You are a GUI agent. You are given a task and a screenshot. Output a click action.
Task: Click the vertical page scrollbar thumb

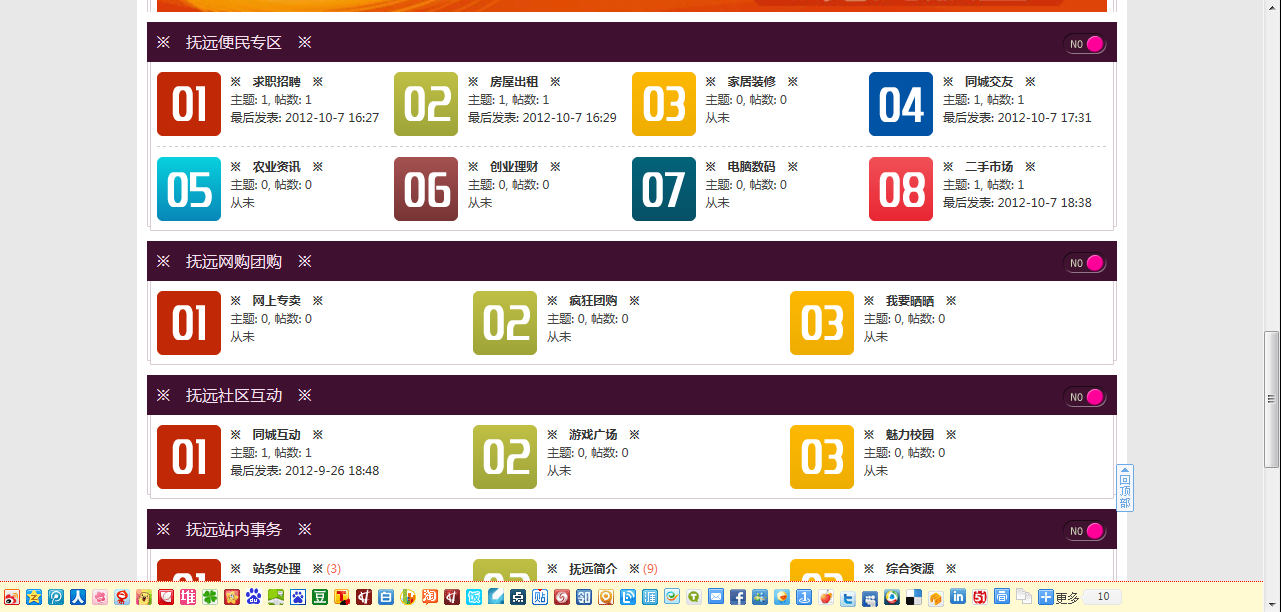point(1272,399)
